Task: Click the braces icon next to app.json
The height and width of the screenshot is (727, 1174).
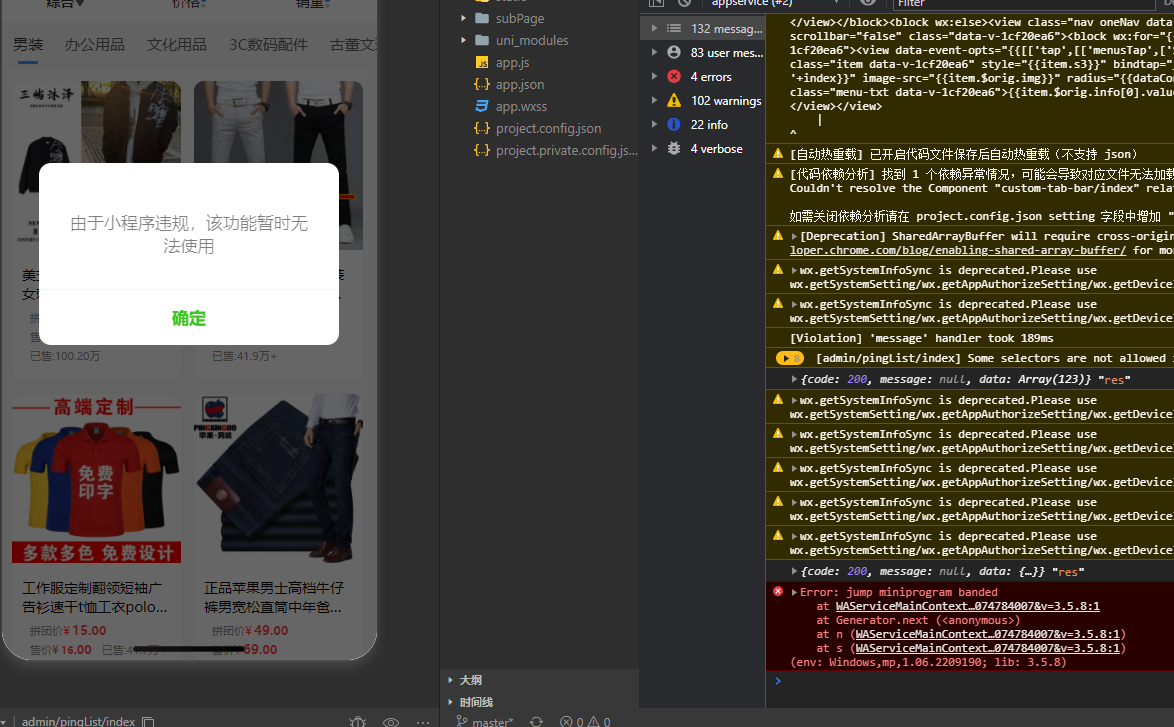Action: tap(482, 85)
